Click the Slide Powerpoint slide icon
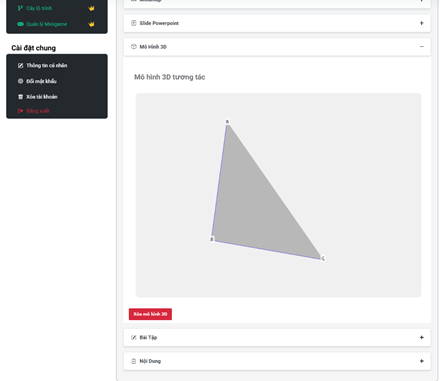This screenshot has height=381, width=440. pos(134,23)
